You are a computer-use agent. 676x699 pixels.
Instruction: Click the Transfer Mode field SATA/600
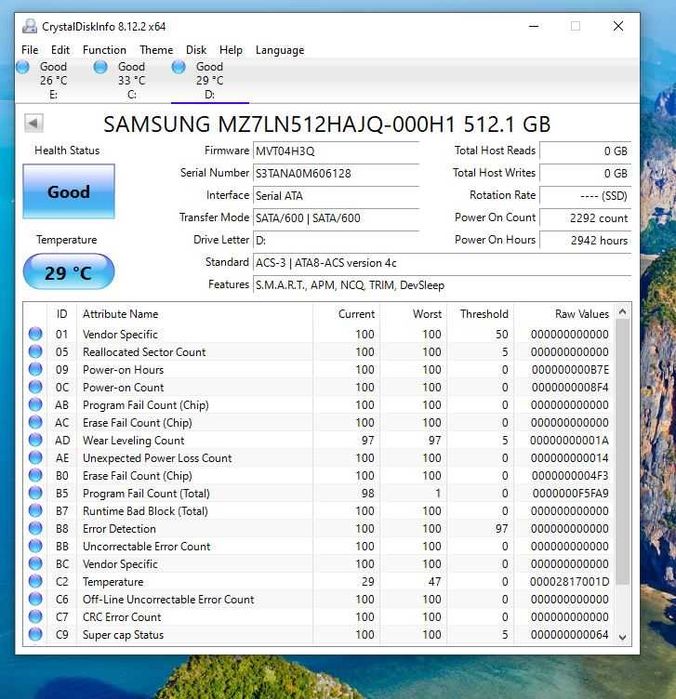point(336,218)
